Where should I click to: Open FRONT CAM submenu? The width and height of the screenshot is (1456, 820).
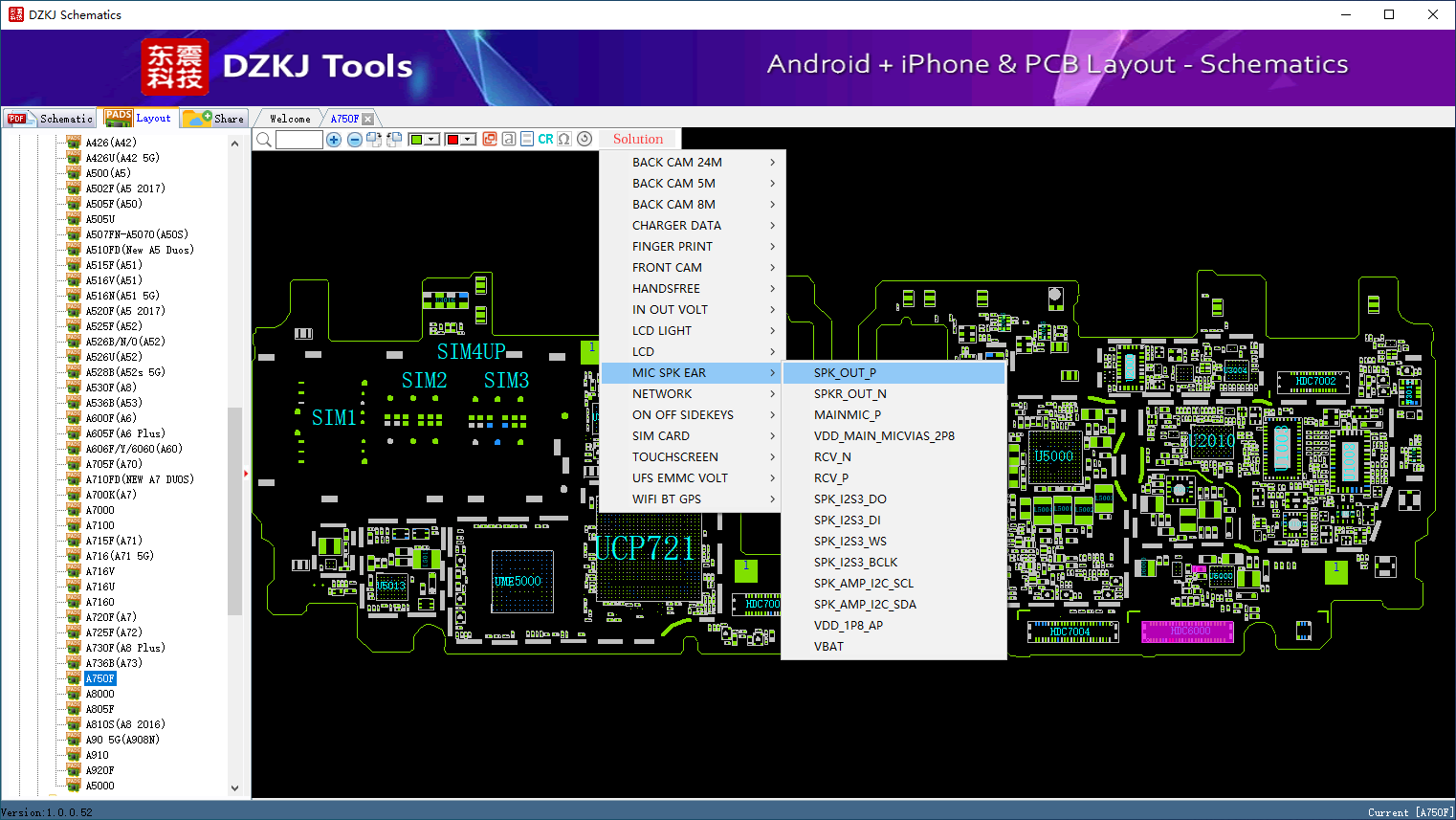click(x=694, y=268)
